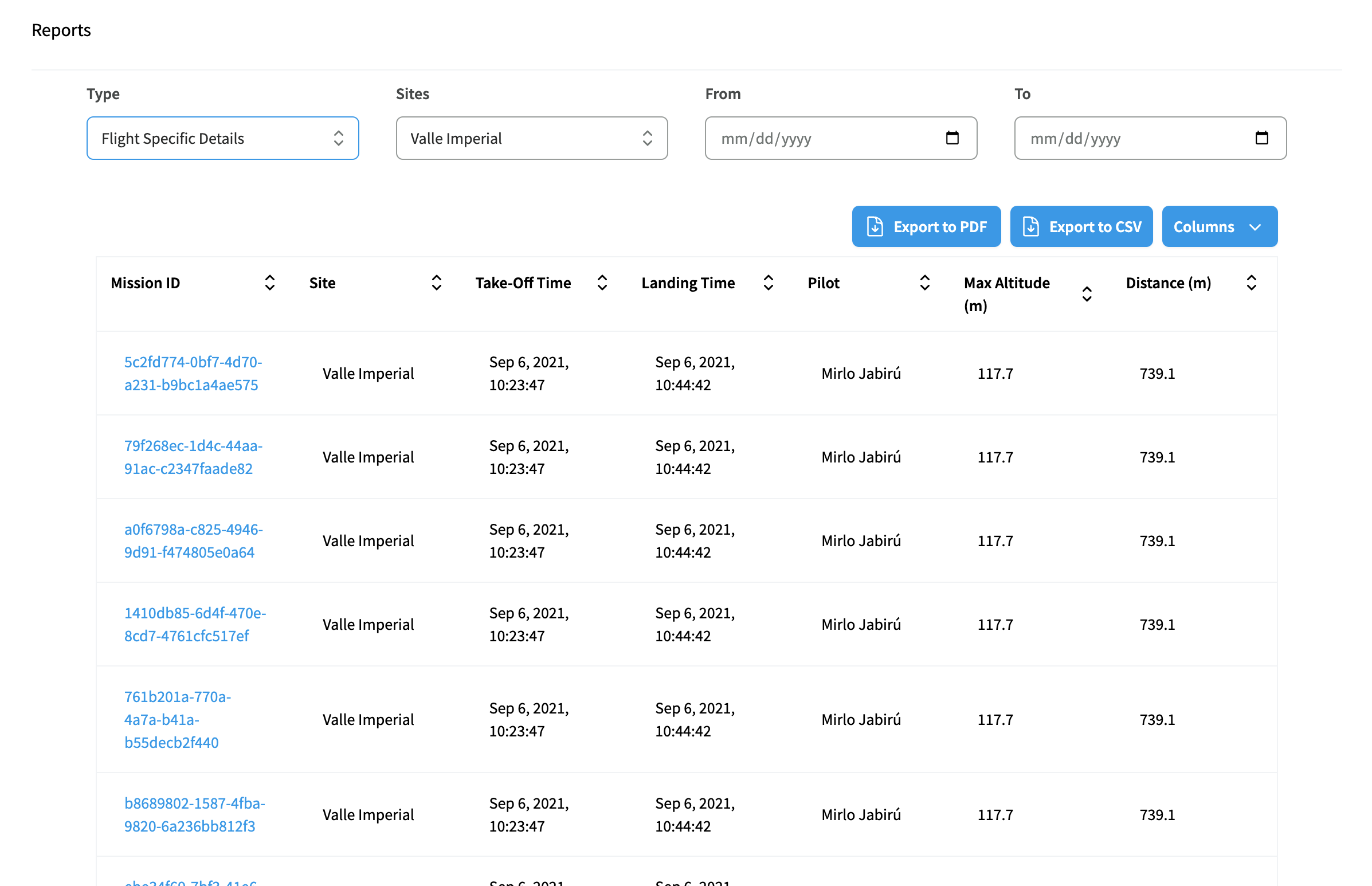The width and height of the screenshot is (1372, 886).
Task: Click the From date input field
Action: pos(841,138)
